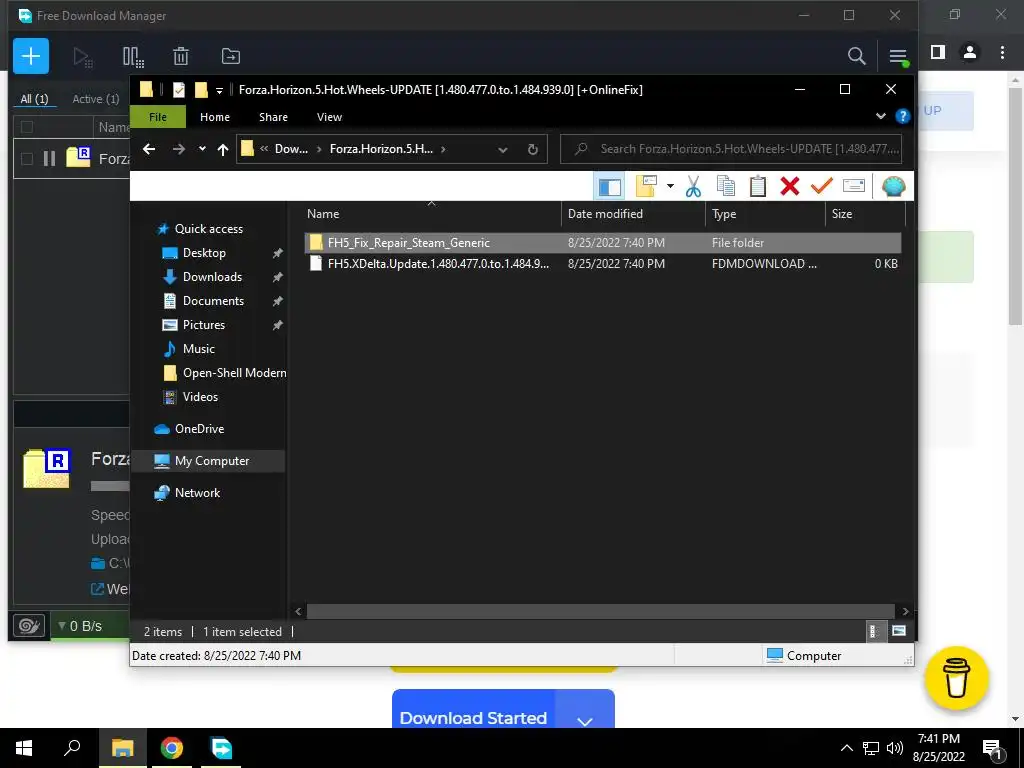Switch to the All (1) downloads tab
Image resolution: width=1024 pixels, height=768 pixels.
pos(34,99)
